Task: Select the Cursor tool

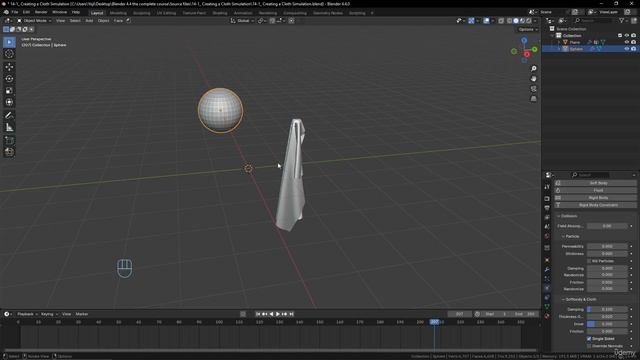Action: click(x=9, y=54)
